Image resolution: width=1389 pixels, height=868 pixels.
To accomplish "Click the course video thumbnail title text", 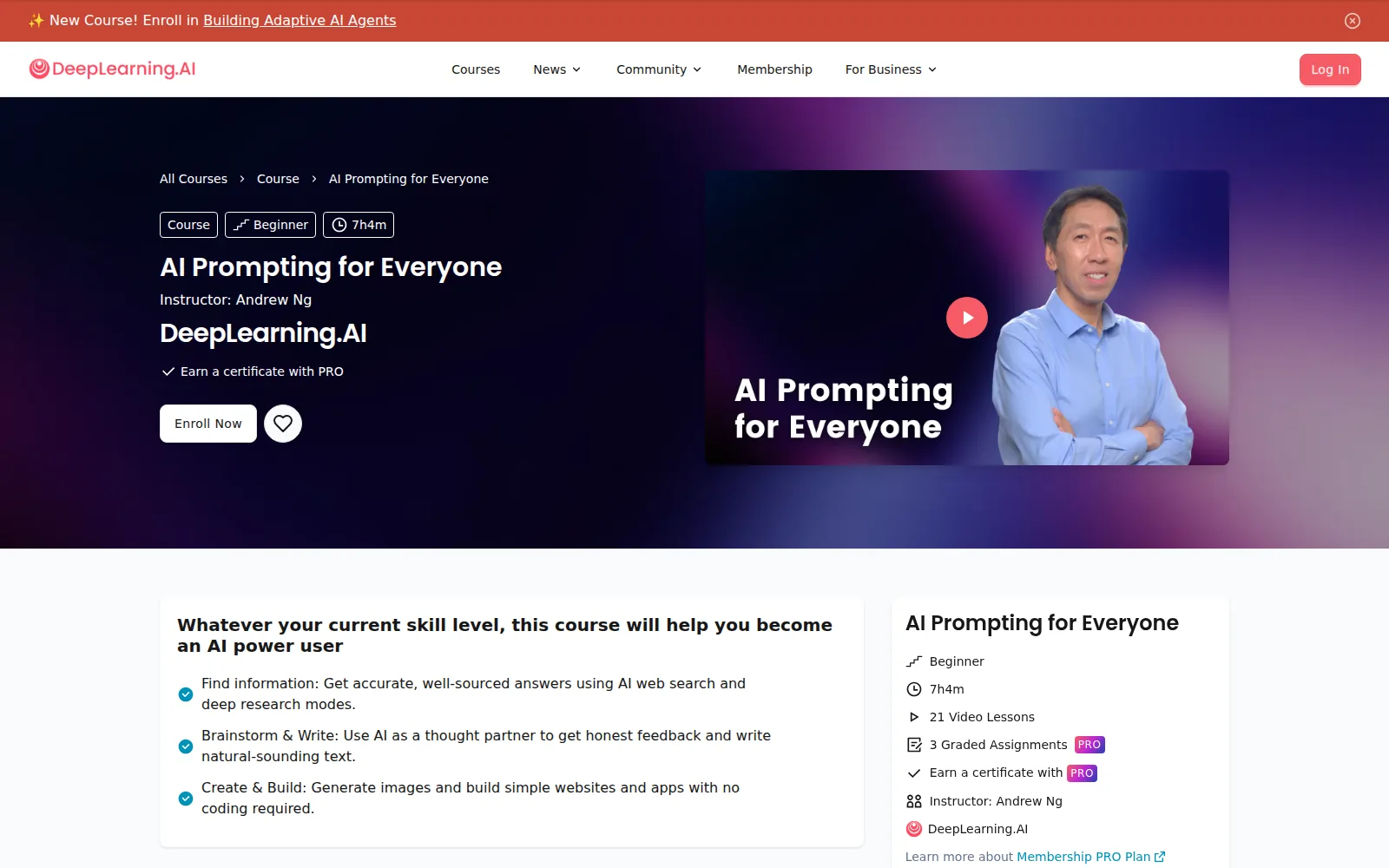I will [843, 409].
